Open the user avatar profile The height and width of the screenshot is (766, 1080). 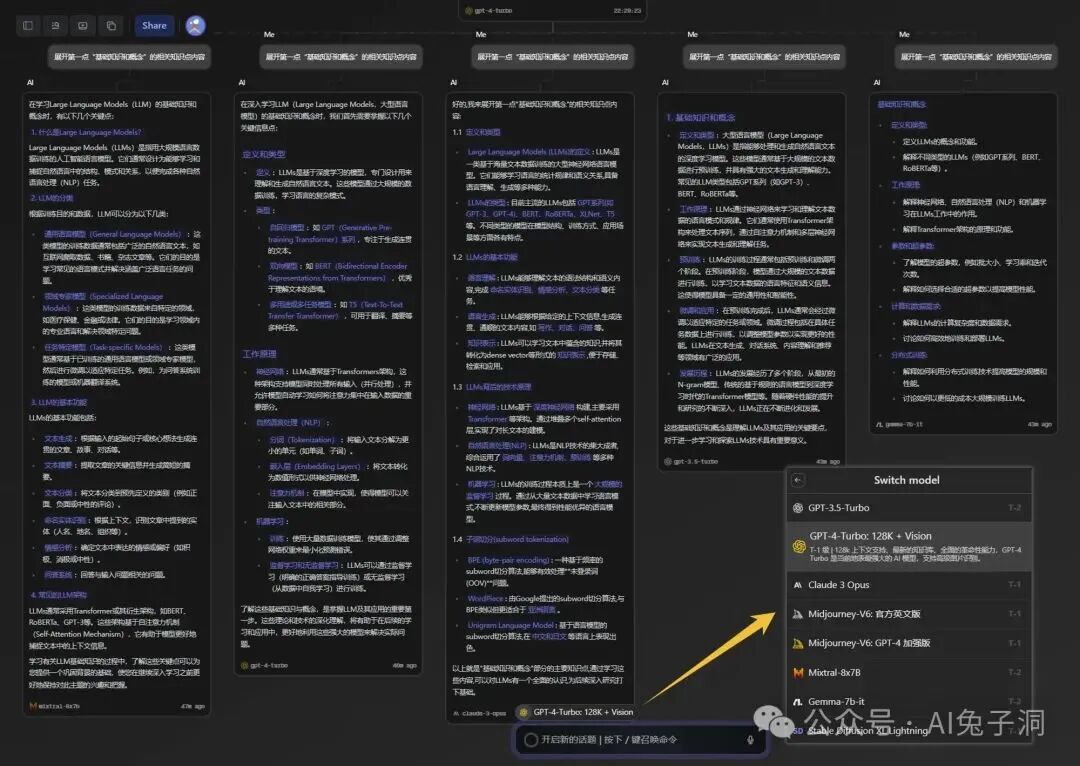(x=196, y=25)
